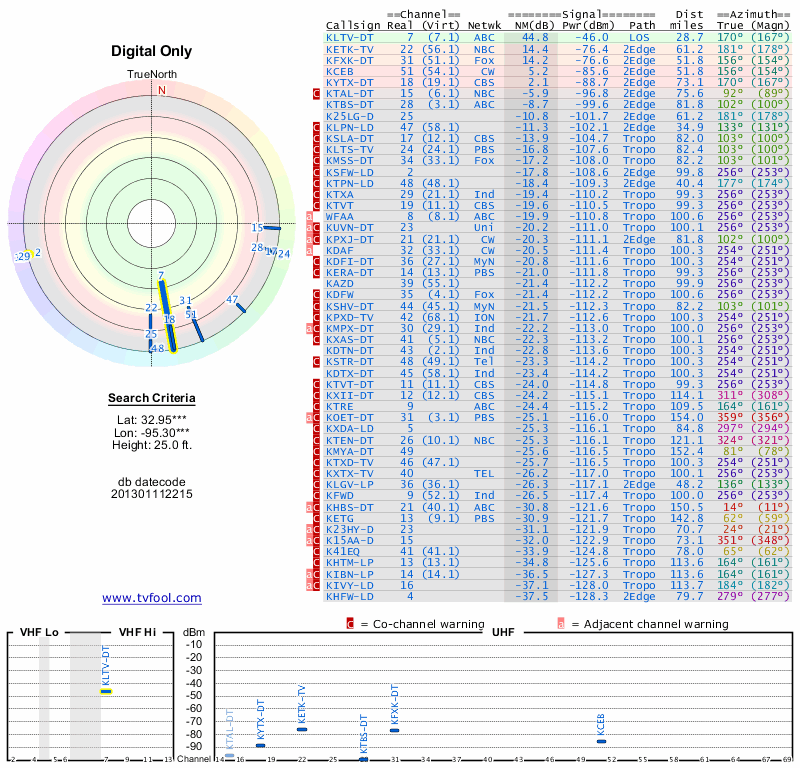Click the KCEB callsign in the table
This screenshot has width=800, height=768.
(340, 72)
